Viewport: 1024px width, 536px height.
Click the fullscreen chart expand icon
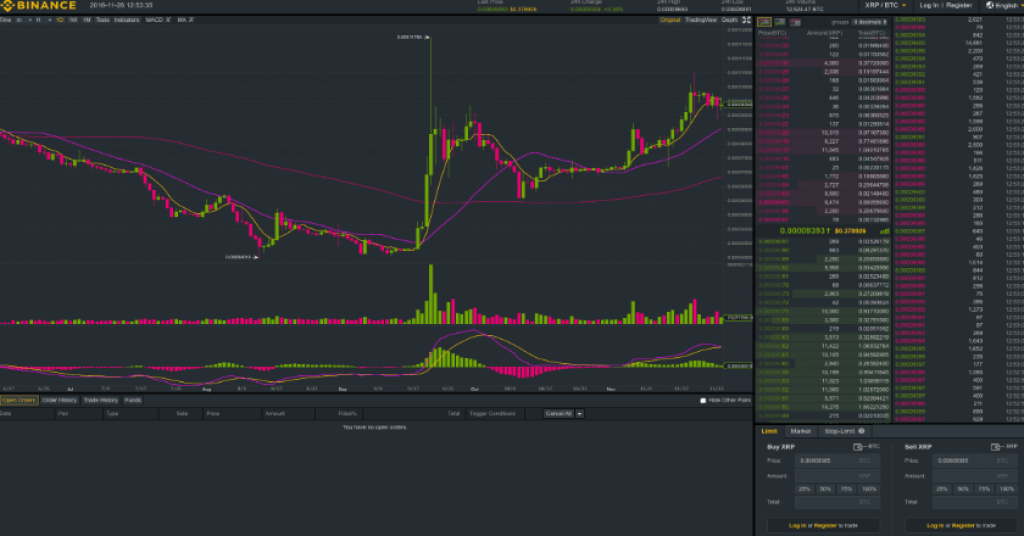coord(746,20)
